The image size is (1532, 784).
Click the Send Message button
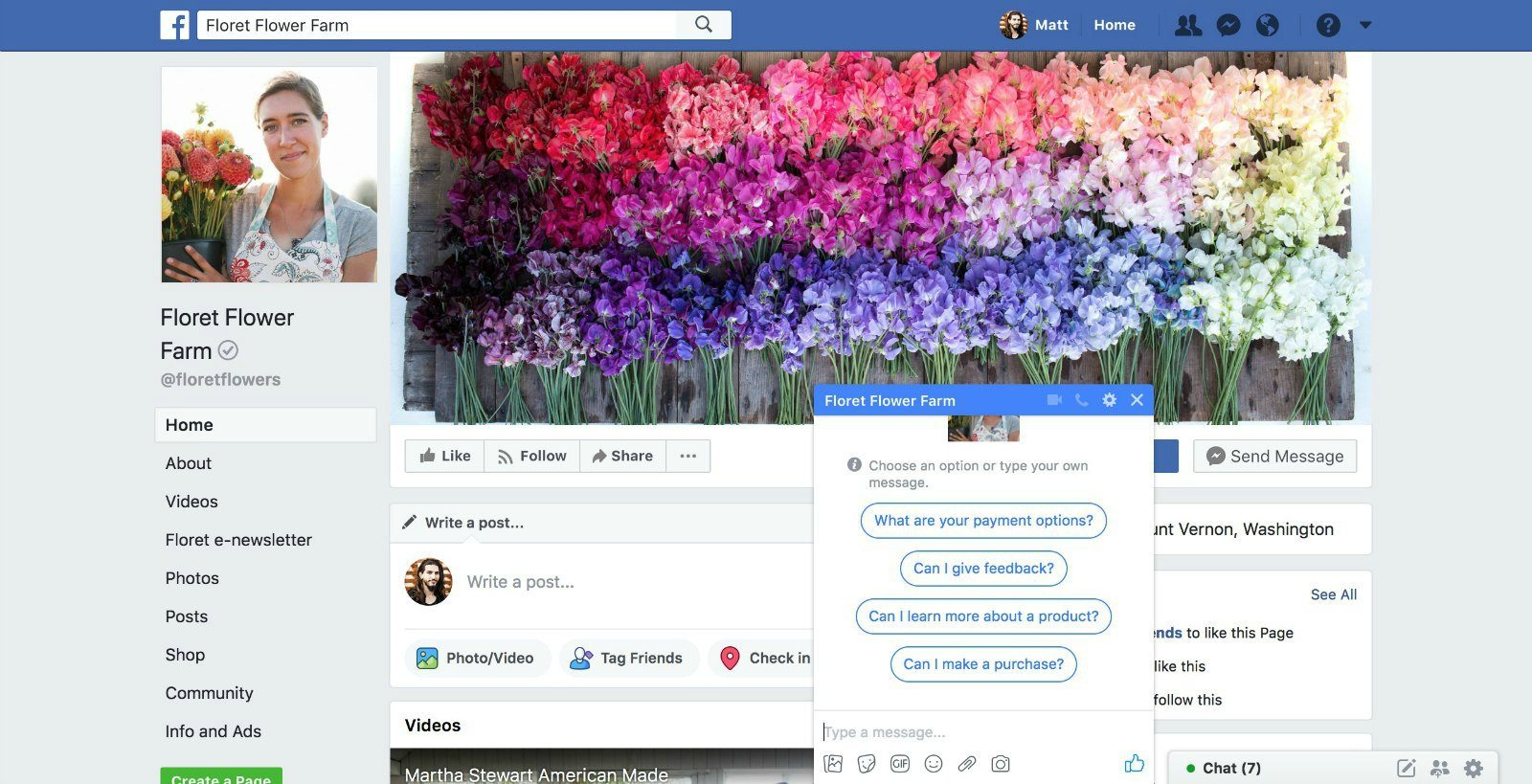coord(1274,457)
